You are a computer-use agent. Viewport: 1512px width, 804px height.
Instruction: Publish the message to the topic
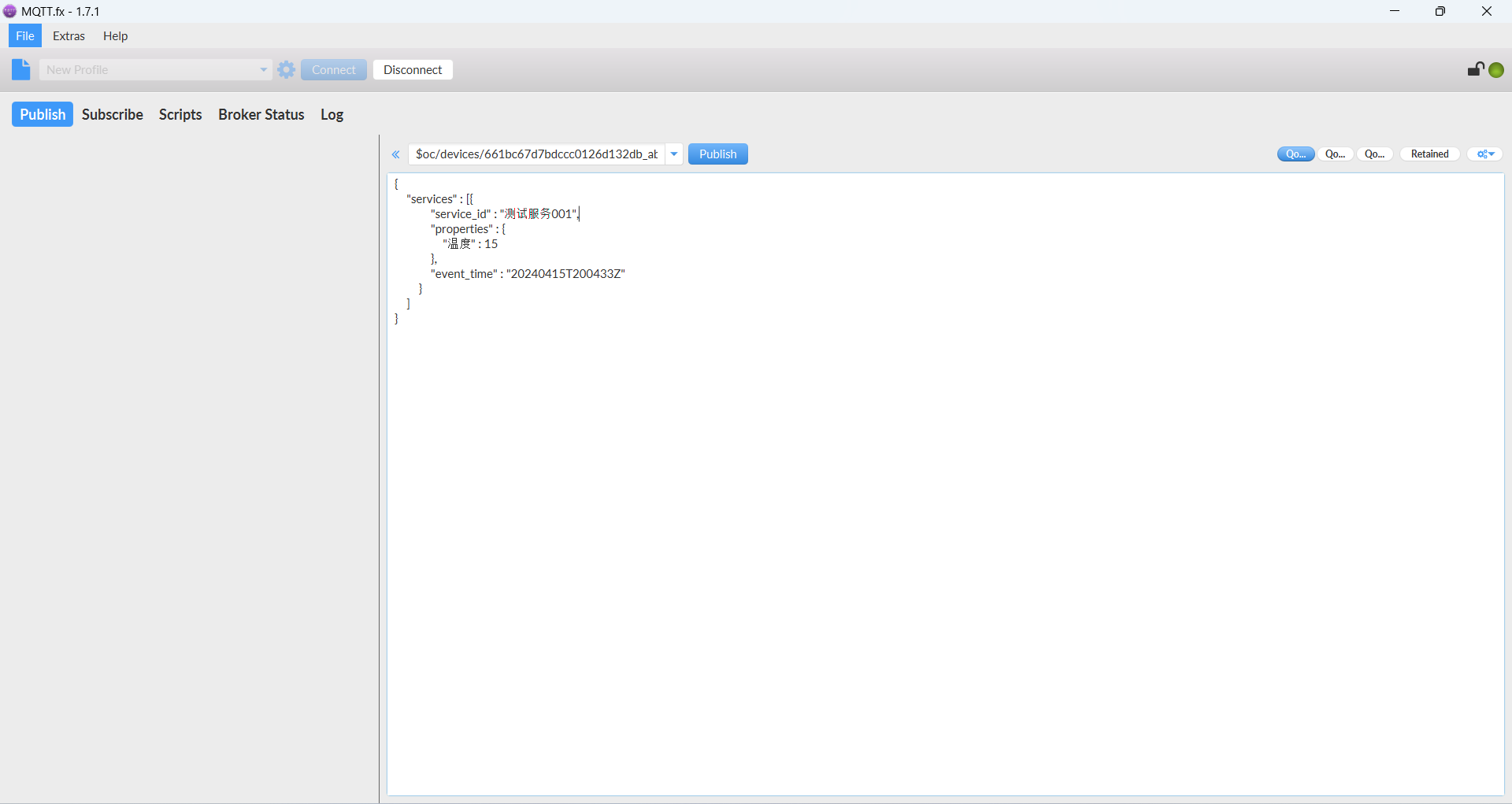pos(717,154)
